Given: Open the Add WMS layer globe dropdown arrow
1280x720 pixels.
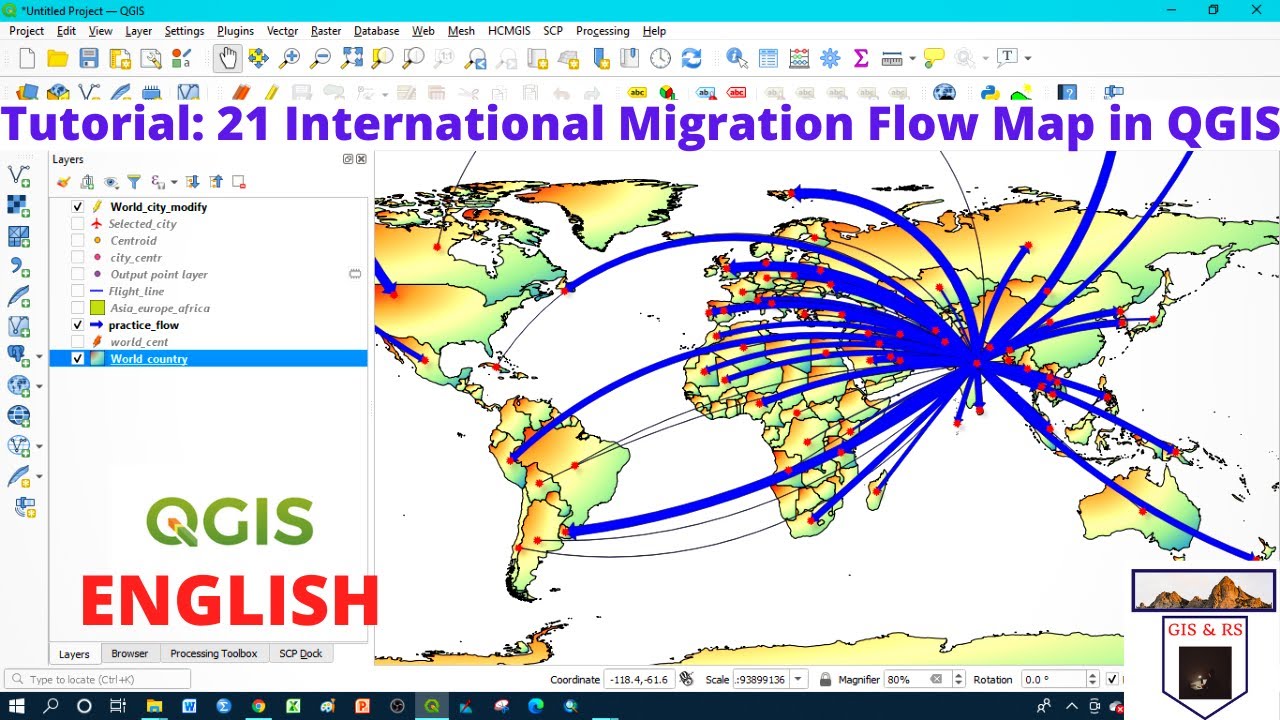Looking at the screenshot, I should pyautogui.click(x=39, y=387).
